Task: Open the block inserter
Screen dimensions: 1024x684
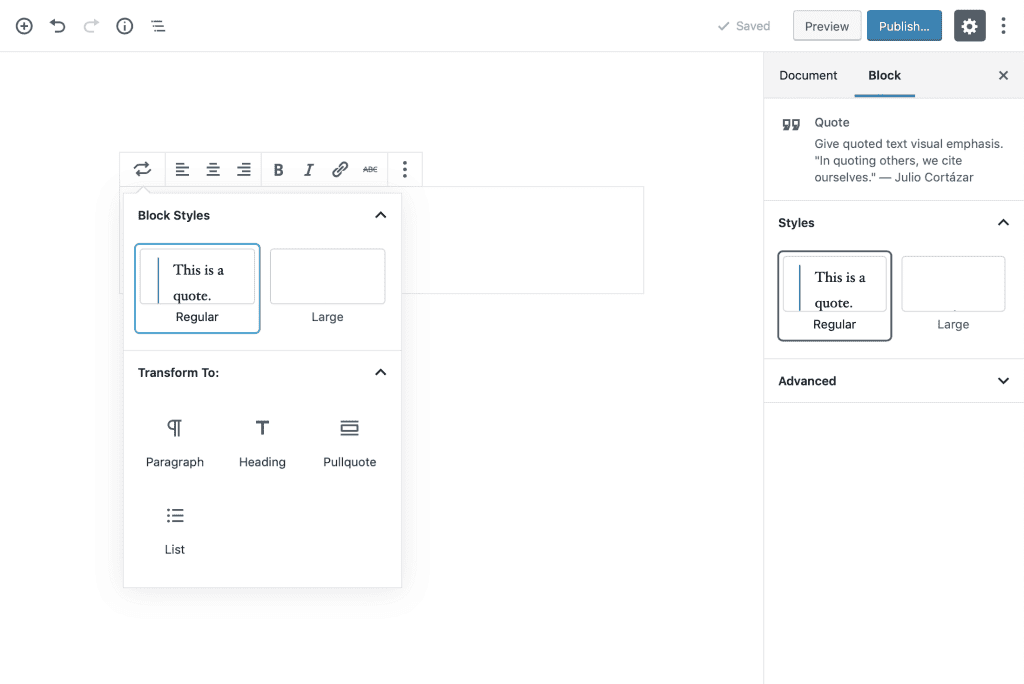Action: (23, 25)
